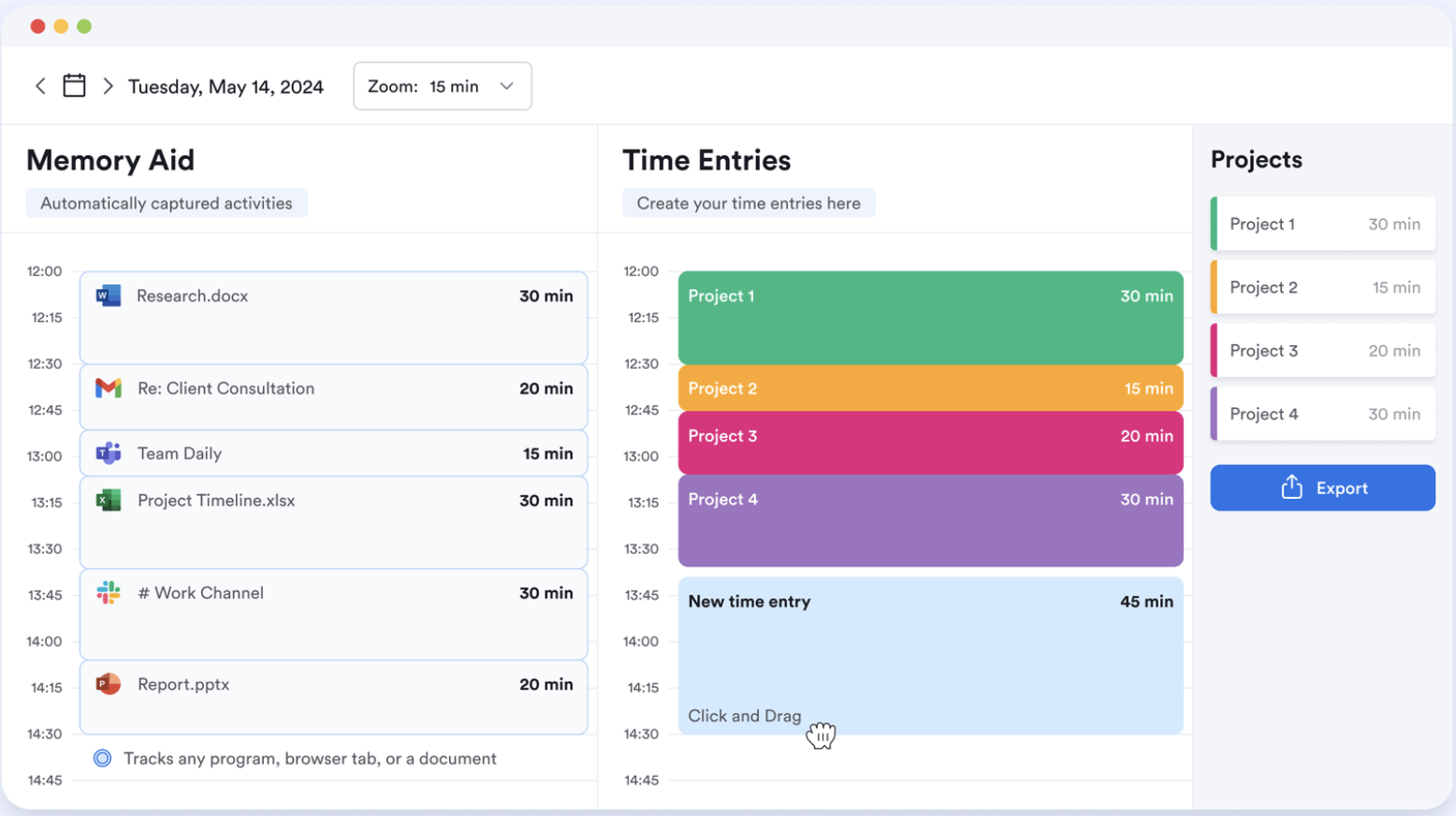Image resolution: width=1456 pixels, height=816 pixels.
Task: Click the previous day arrow
Action: point(40,85)
